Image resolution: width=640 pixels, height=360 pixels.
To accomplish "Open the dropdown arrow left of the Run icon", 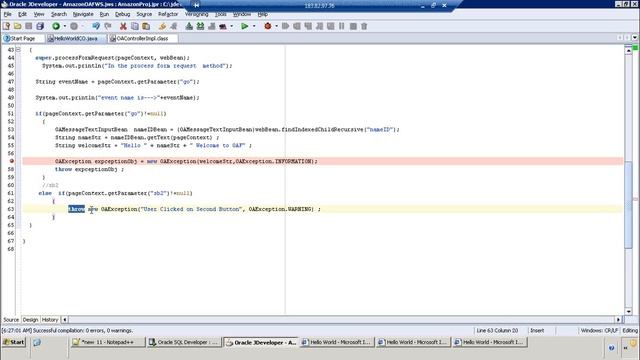I will (x=232, y=26).
